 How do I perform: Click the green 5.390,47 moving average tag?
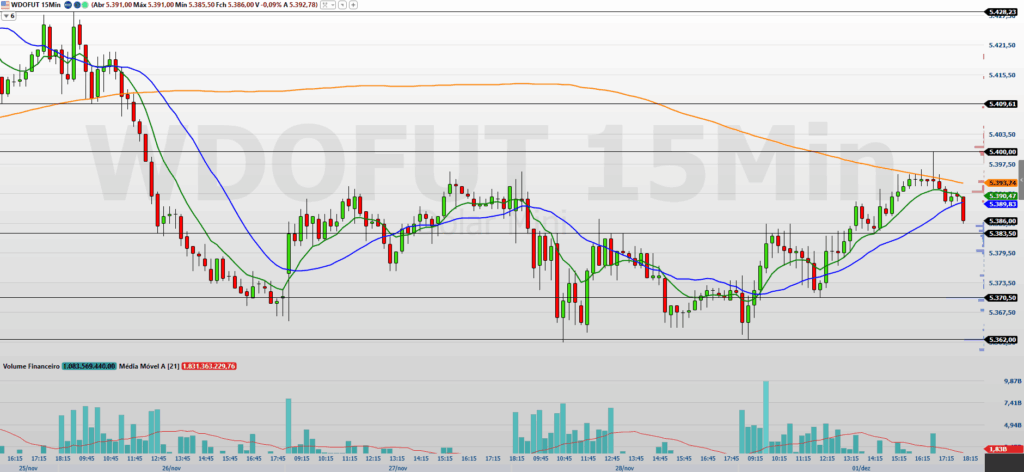[1000, 195]
